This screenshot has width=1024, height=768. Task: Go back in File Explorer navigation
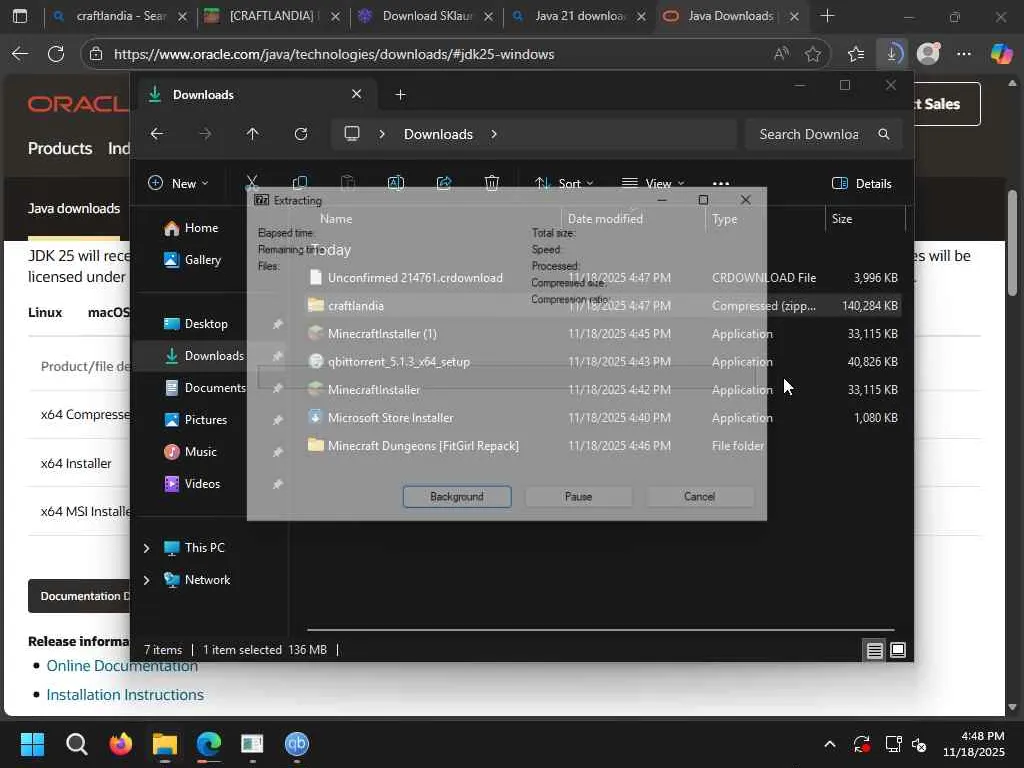157,134
